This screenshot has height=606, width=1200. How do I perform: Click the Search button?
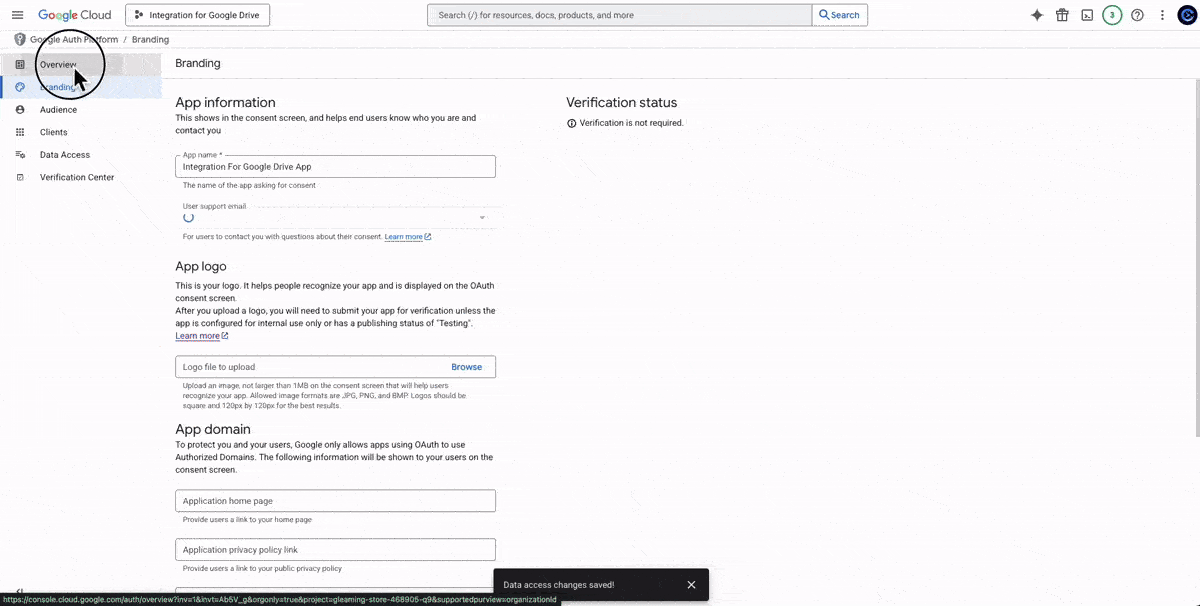tap(839, 15)
